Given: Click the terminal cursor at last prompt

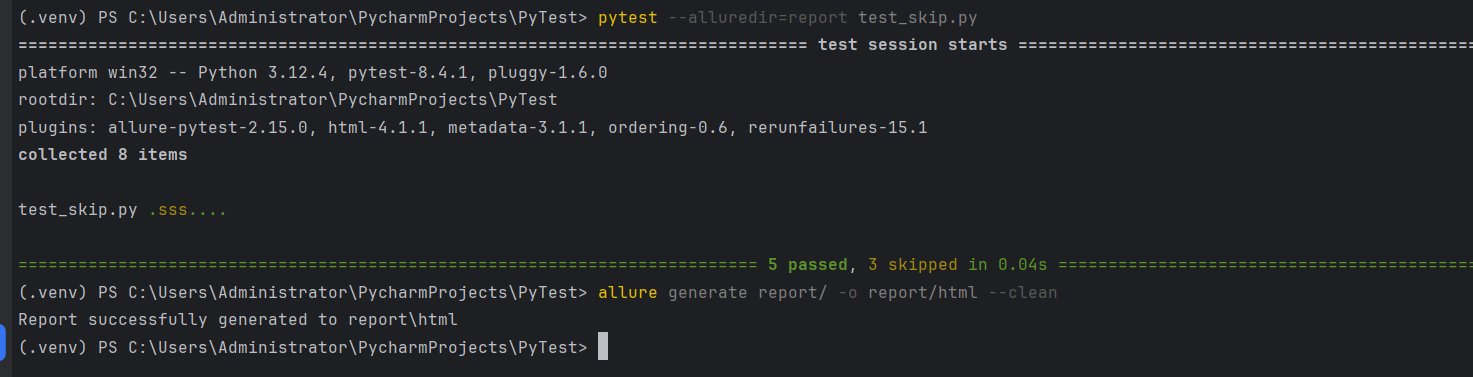Looking at the screenshot, I should (x=603, y=347).
